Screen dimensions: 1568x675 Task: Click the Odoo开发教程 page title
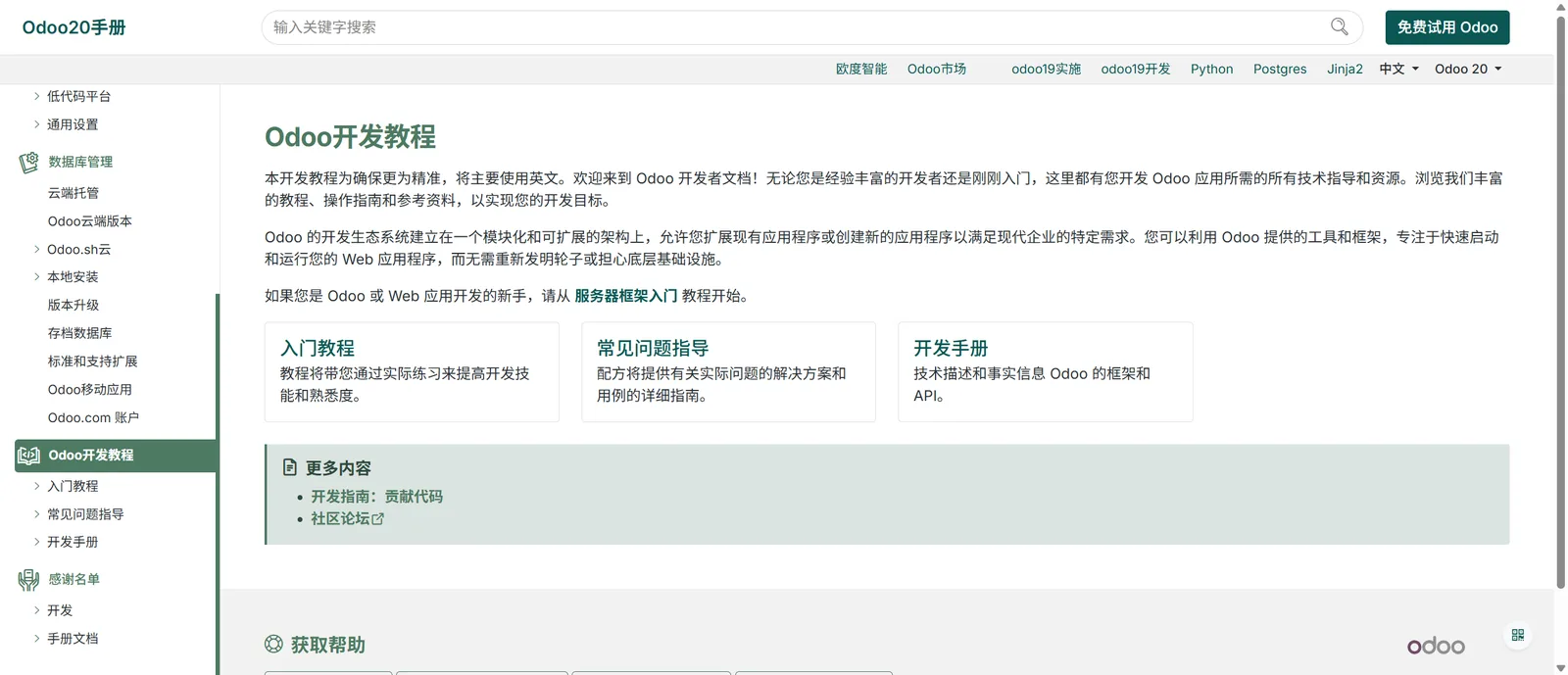point(350,136)
